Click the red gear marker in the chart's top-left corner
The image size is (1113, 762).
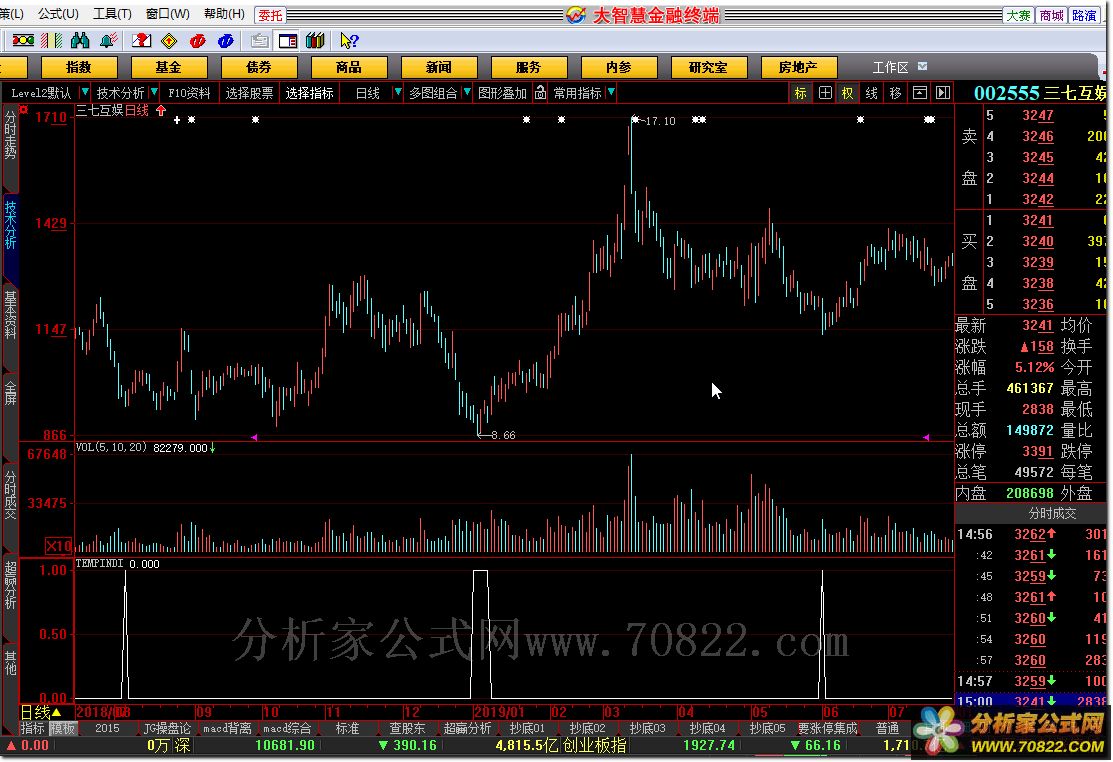[23, 109]
